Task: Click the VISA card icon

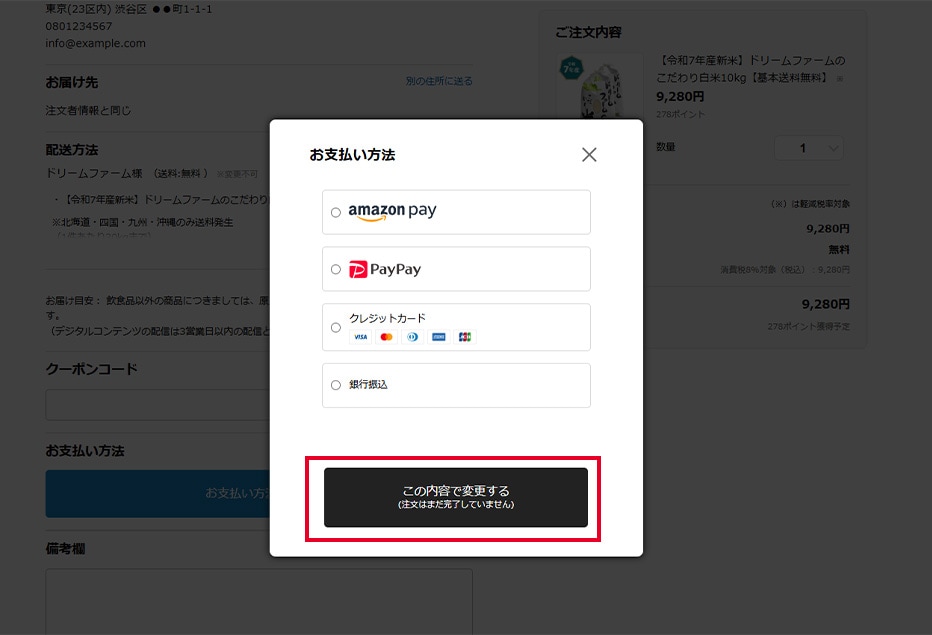Action: coord(361,337)
